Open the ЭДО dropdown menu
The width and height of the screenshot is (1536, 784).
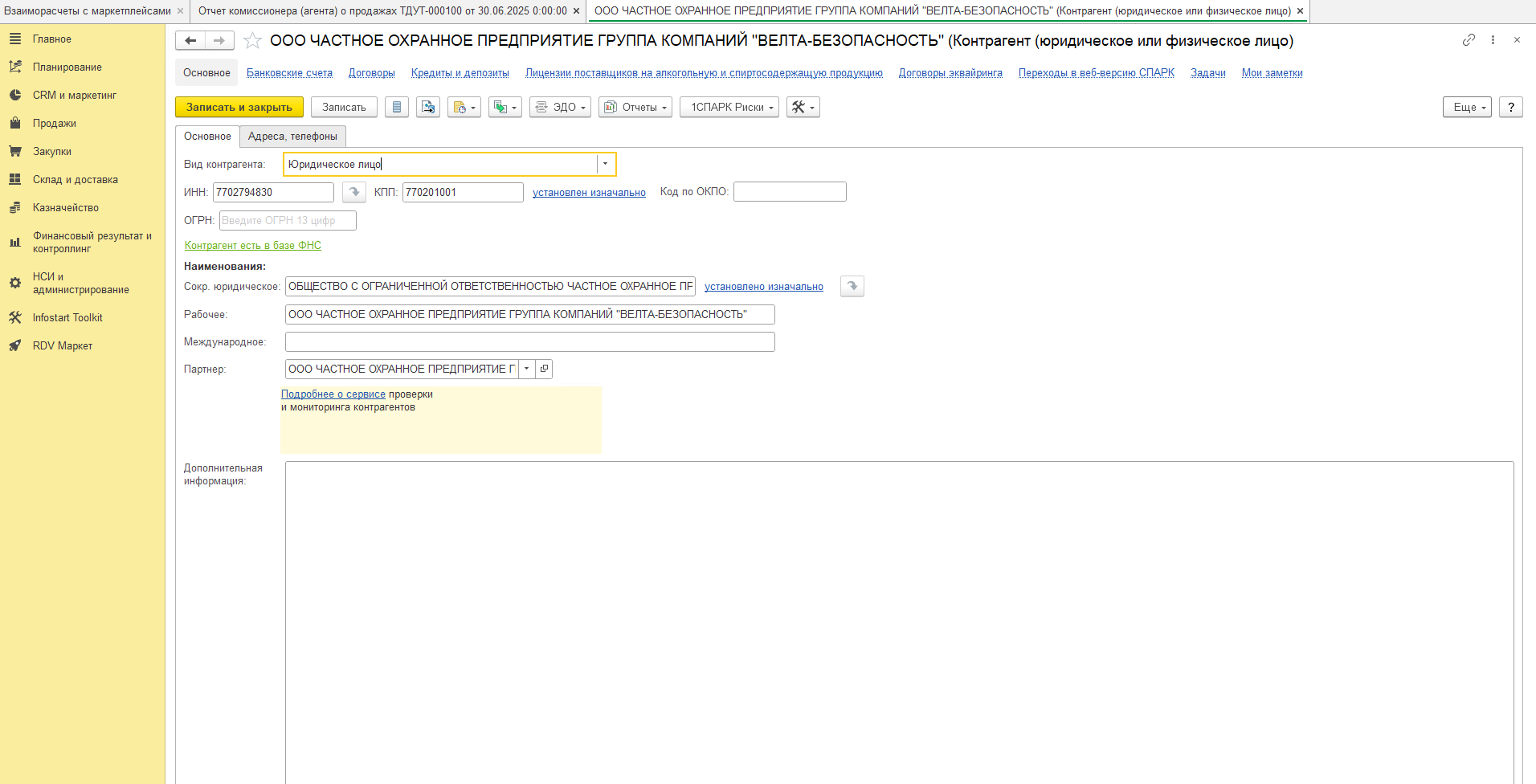[x=561, y=107]
